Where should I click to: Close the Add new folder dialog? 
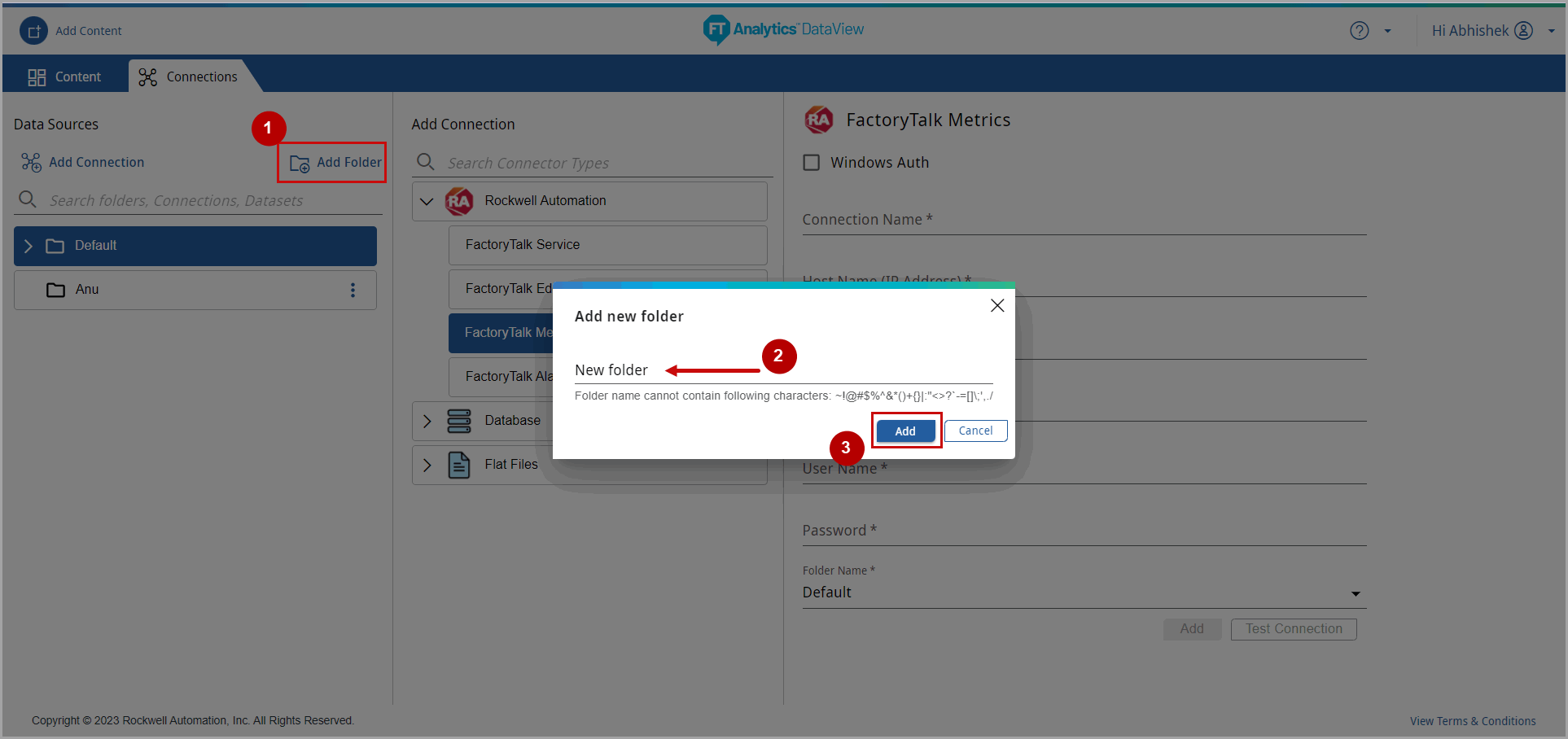coord(996,305)
